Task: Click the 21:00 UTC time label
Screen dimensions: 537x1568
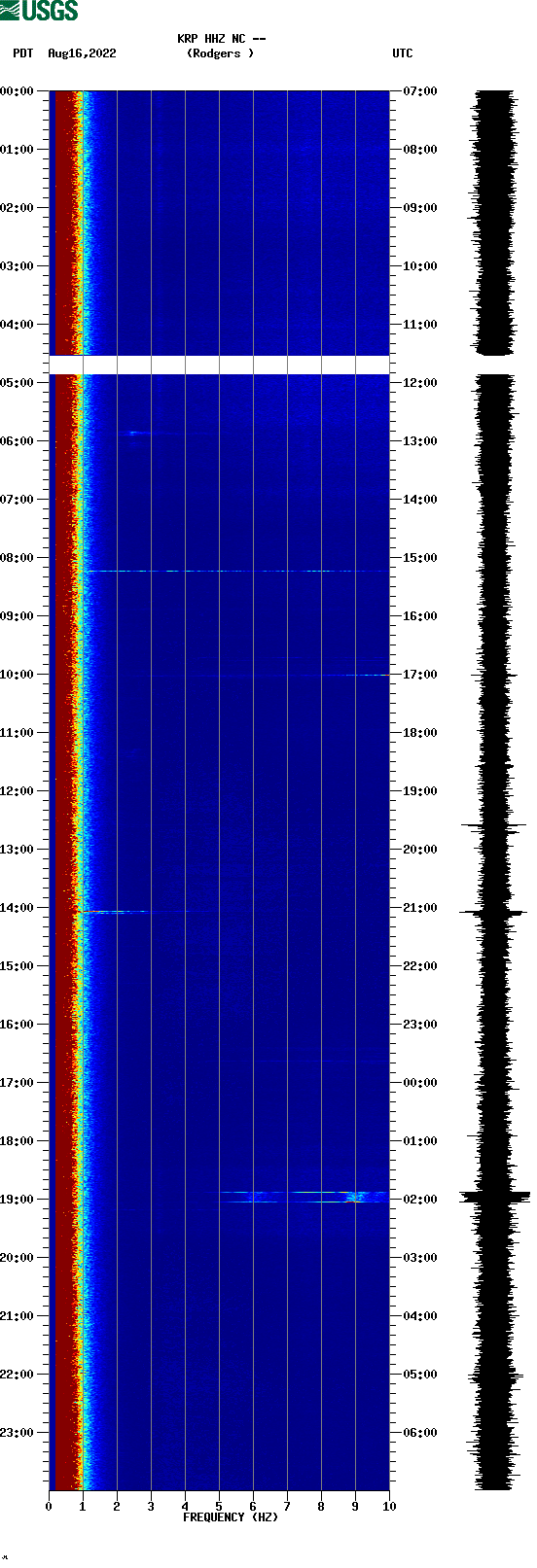Action: point(420,908)
